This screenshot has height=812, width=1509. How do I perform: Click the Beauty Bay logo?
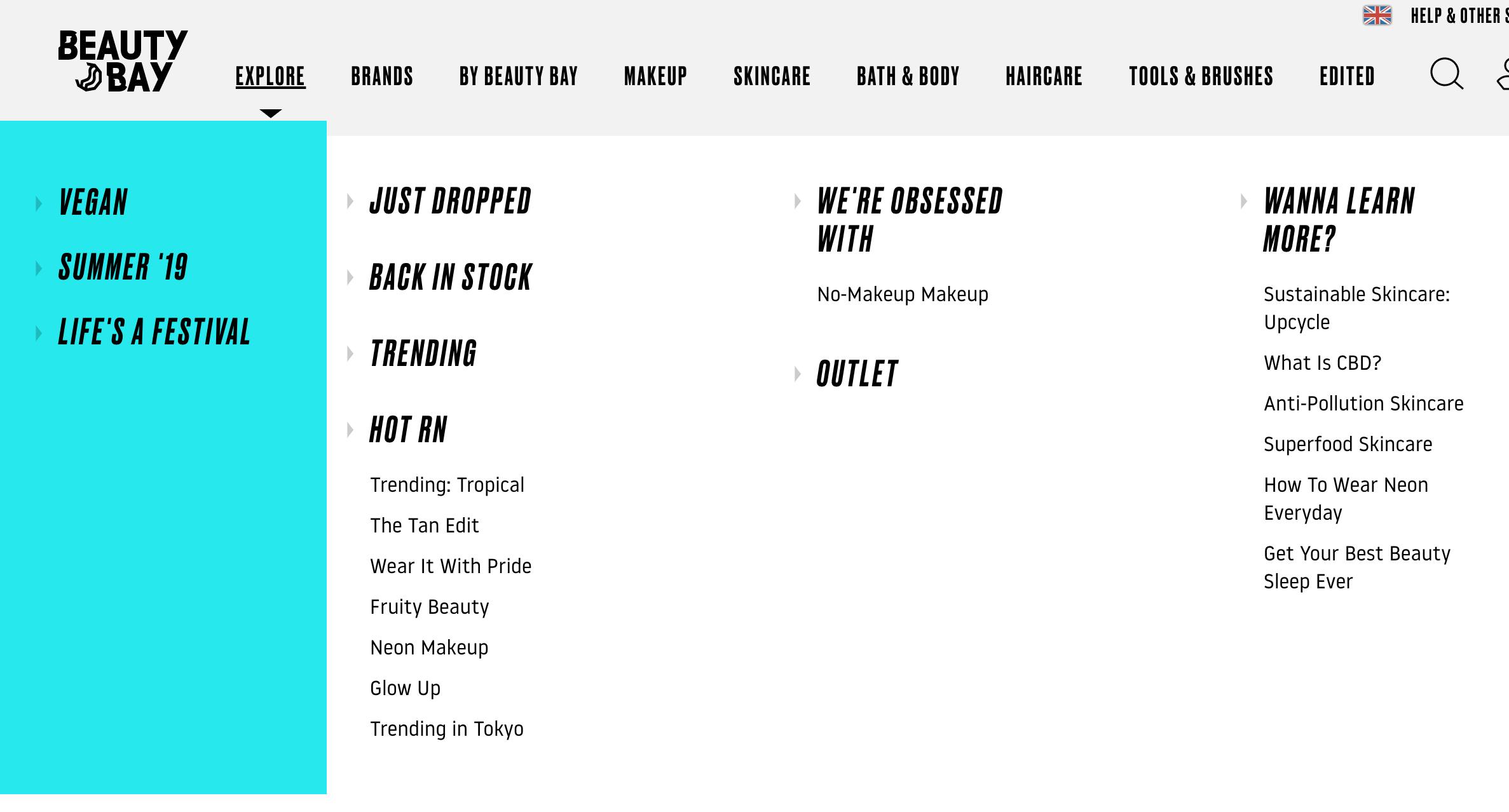pos(122,61)
